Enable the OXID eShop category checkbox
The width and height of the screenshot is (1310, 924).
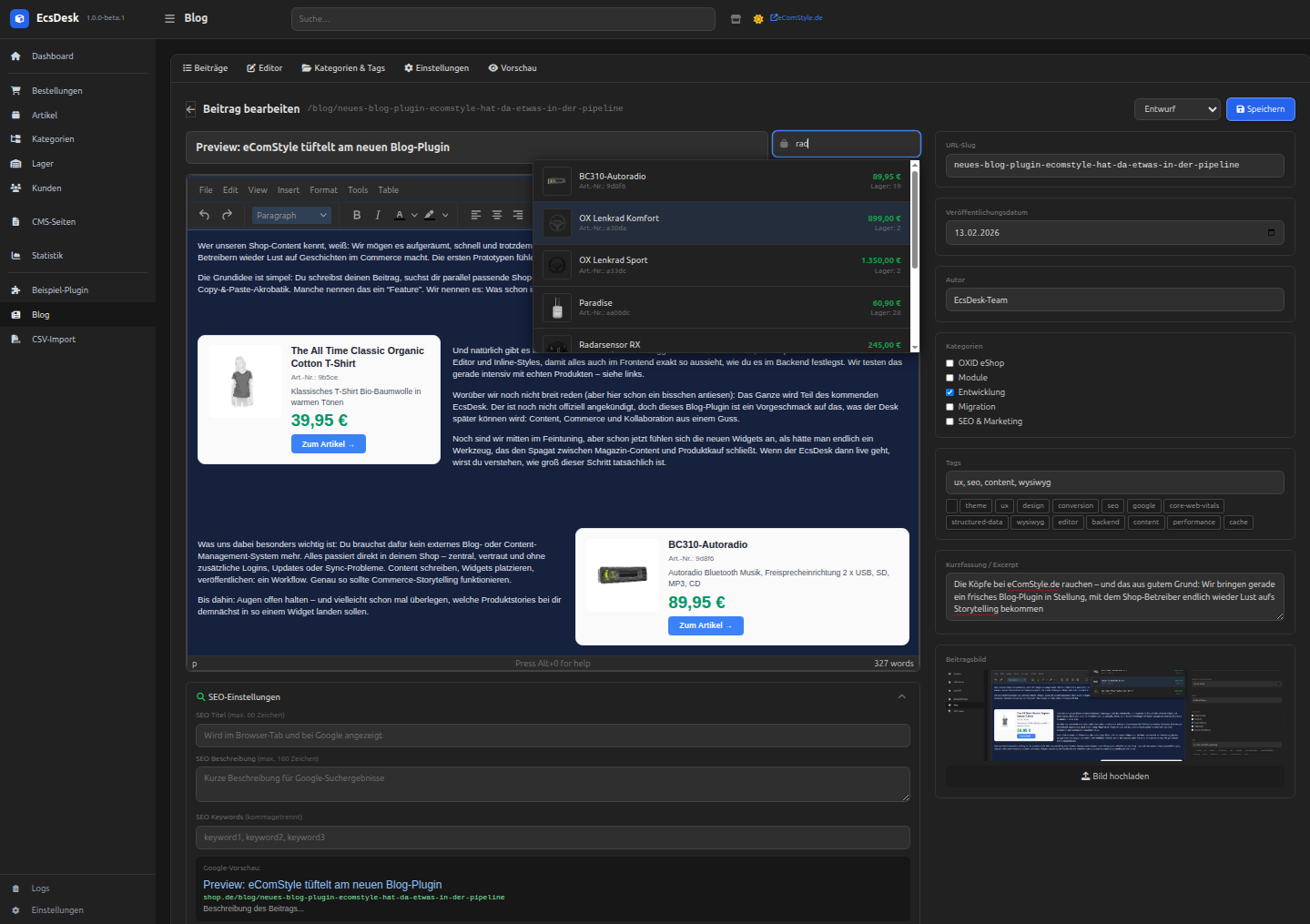pyautogui.click(x=949, y=362)
